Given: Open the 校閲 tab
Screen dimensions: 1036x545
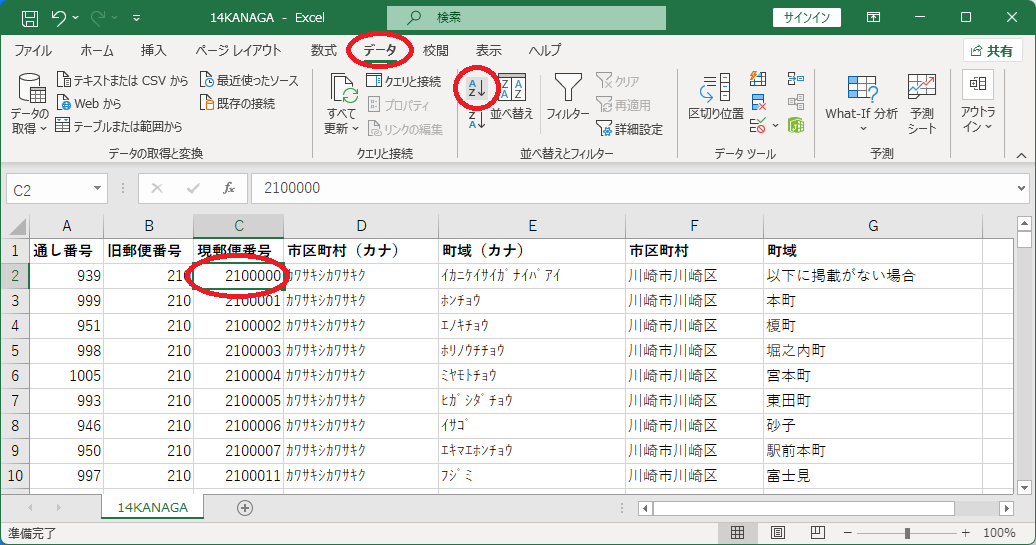Looking at the screenshot, I should pos(436,51).
